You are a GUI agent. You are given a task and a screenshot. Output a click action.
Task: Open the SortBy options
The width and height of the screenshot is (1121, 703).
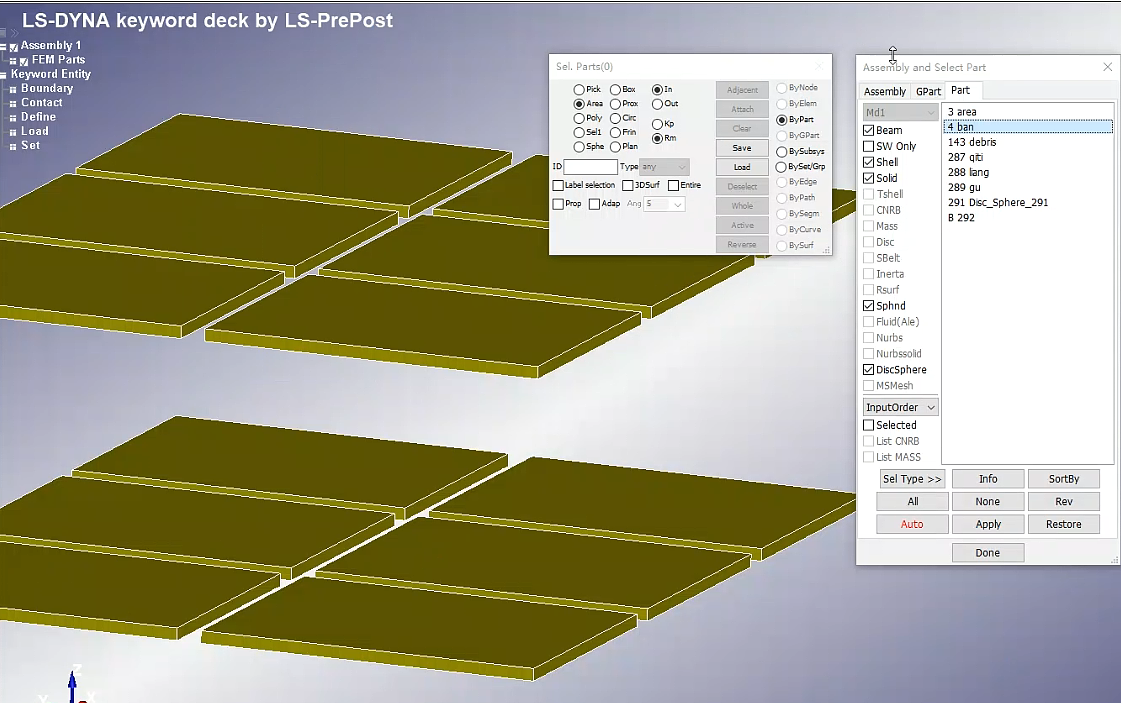[x=1064, y=479]
